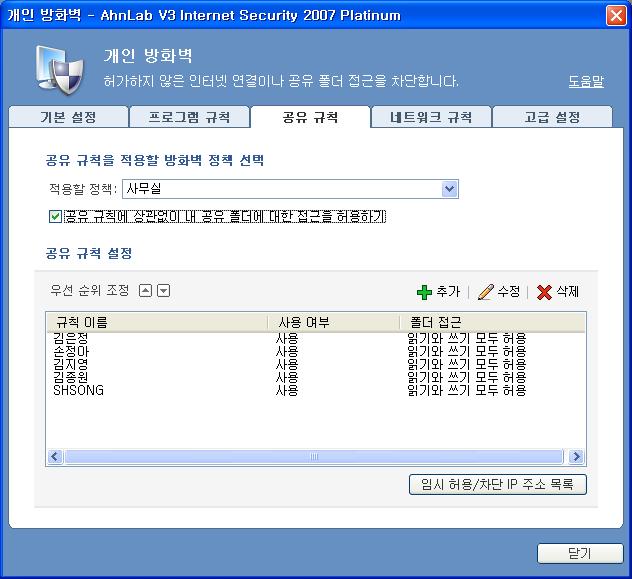The width and height of the screenshot is (632, 579).
Task: Move rule priority up with up arrow
Action: (x=145, y=291)
